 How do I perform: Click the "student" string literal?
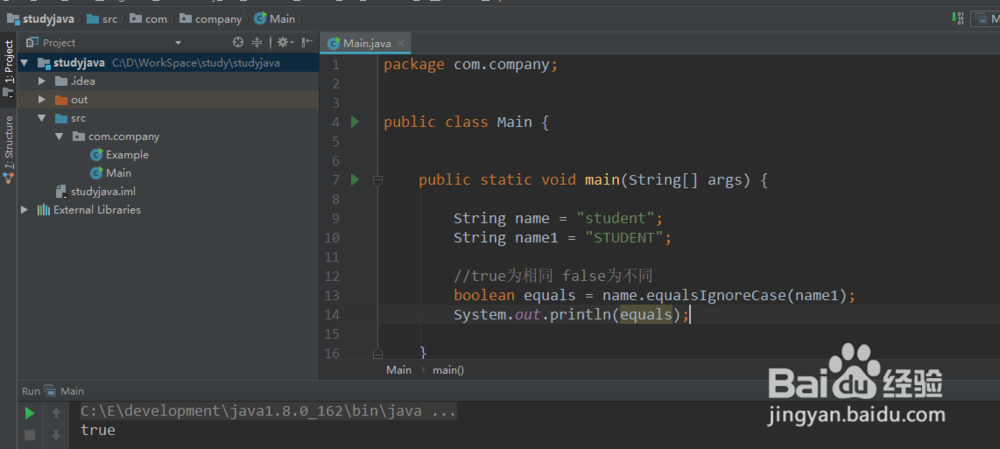point(615,218)
